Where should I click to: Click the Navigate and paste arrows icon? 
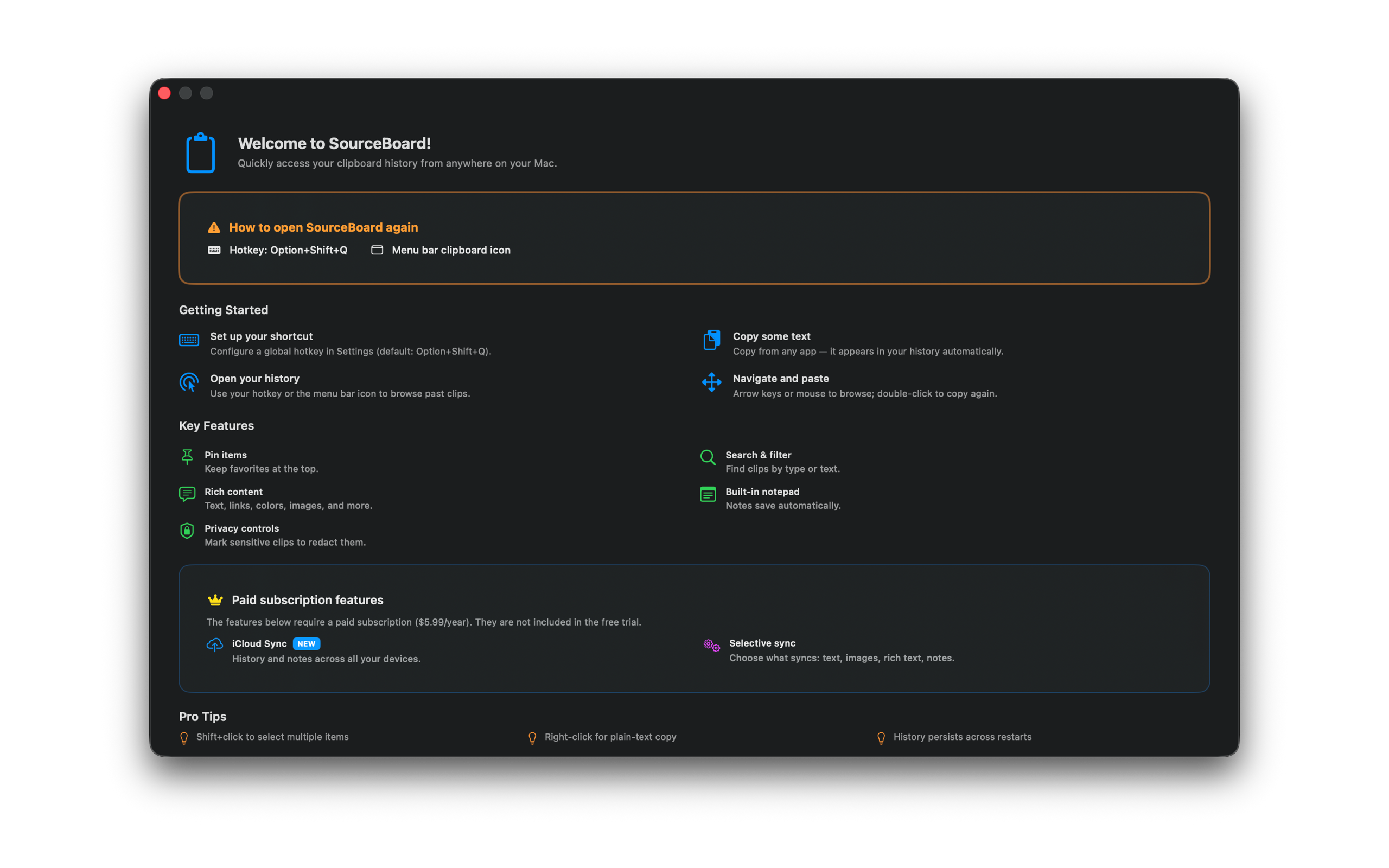(x=712, y=382)
